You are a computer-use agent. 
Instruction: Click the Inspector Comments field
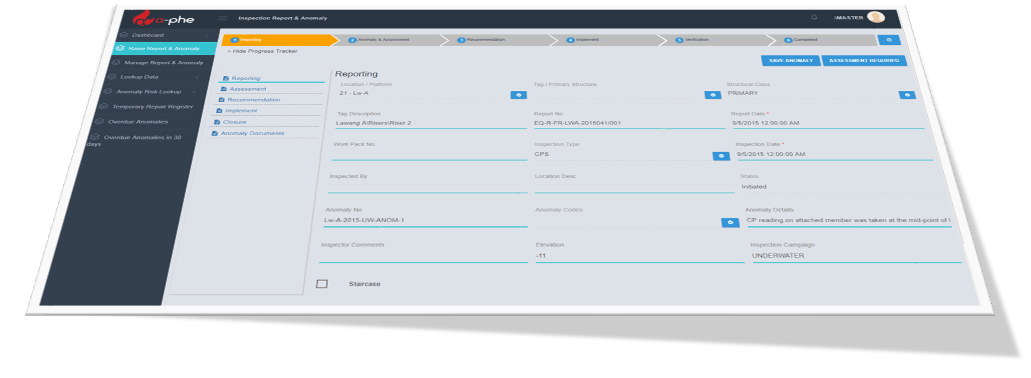424,256
